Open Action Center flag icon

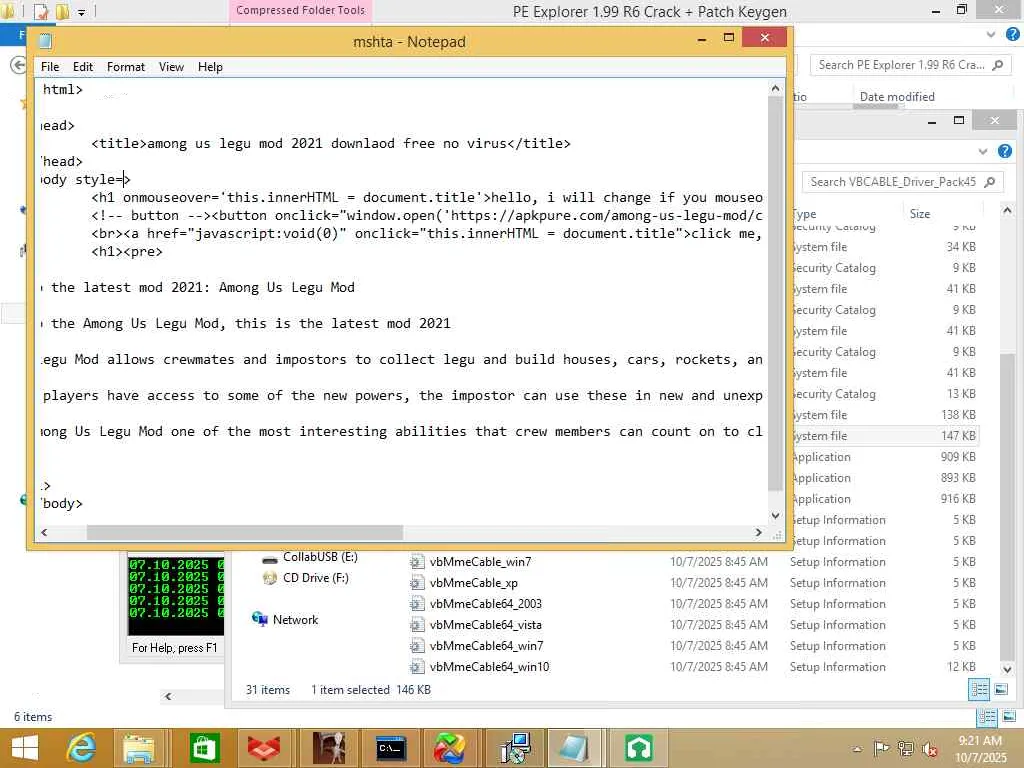[x=881, y=748]
